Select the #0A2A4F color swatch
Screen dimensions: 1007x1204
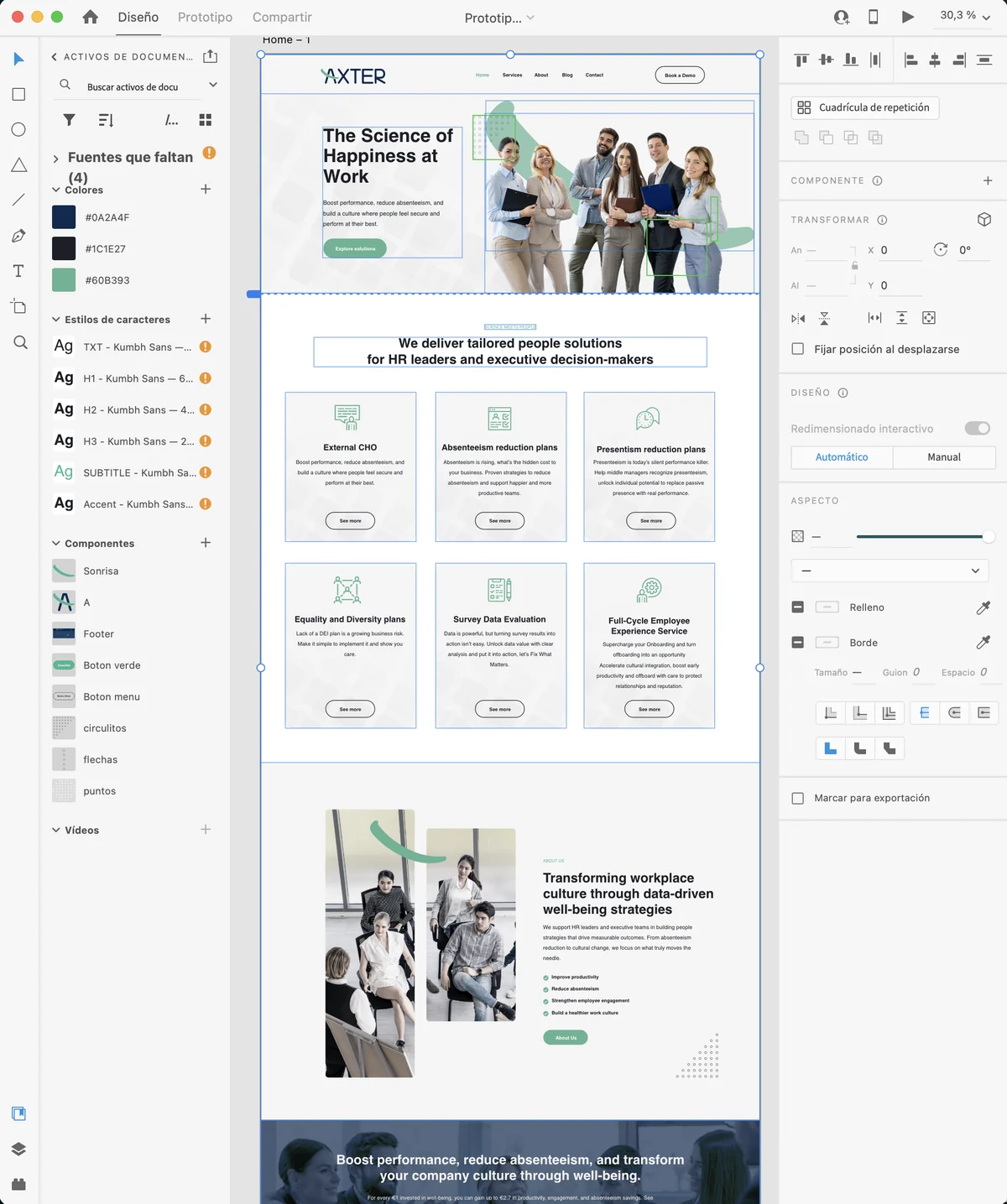pos(64,217)
